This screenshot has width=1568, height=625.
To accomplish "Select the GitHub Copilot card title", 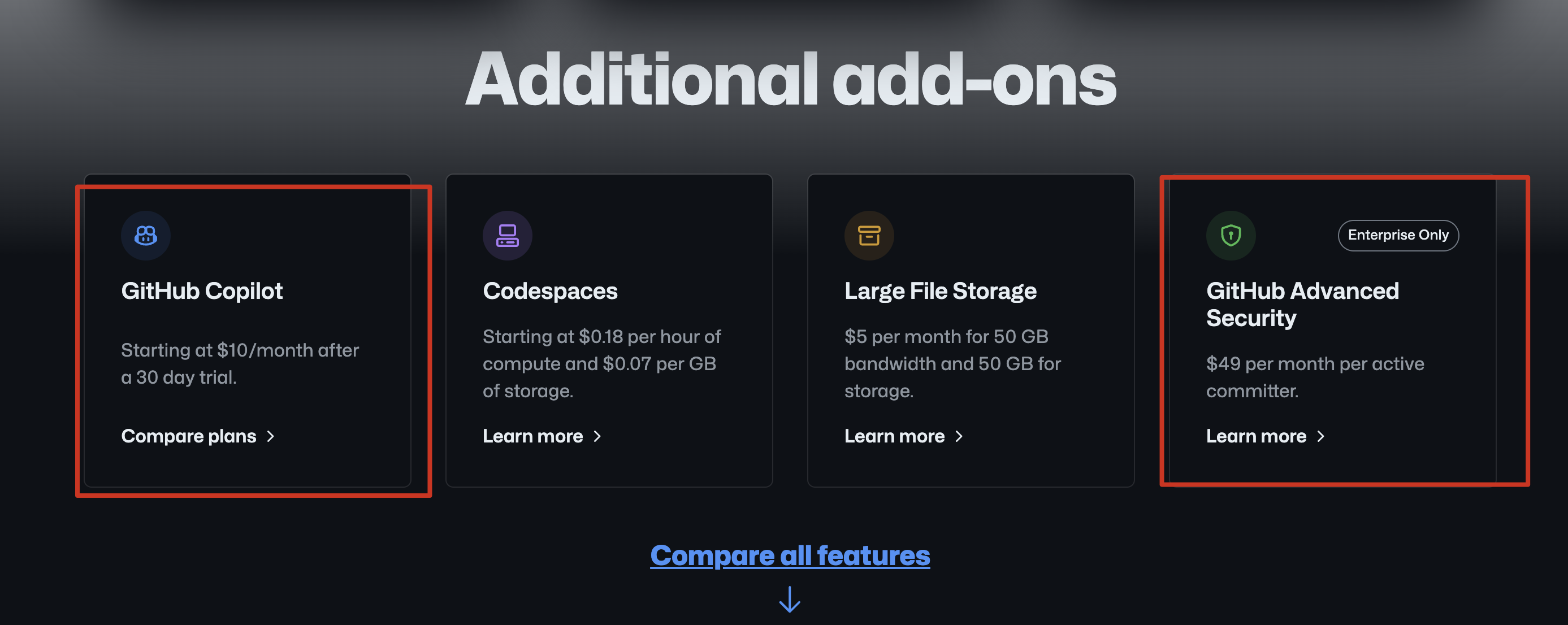I will tap(201, 292).
